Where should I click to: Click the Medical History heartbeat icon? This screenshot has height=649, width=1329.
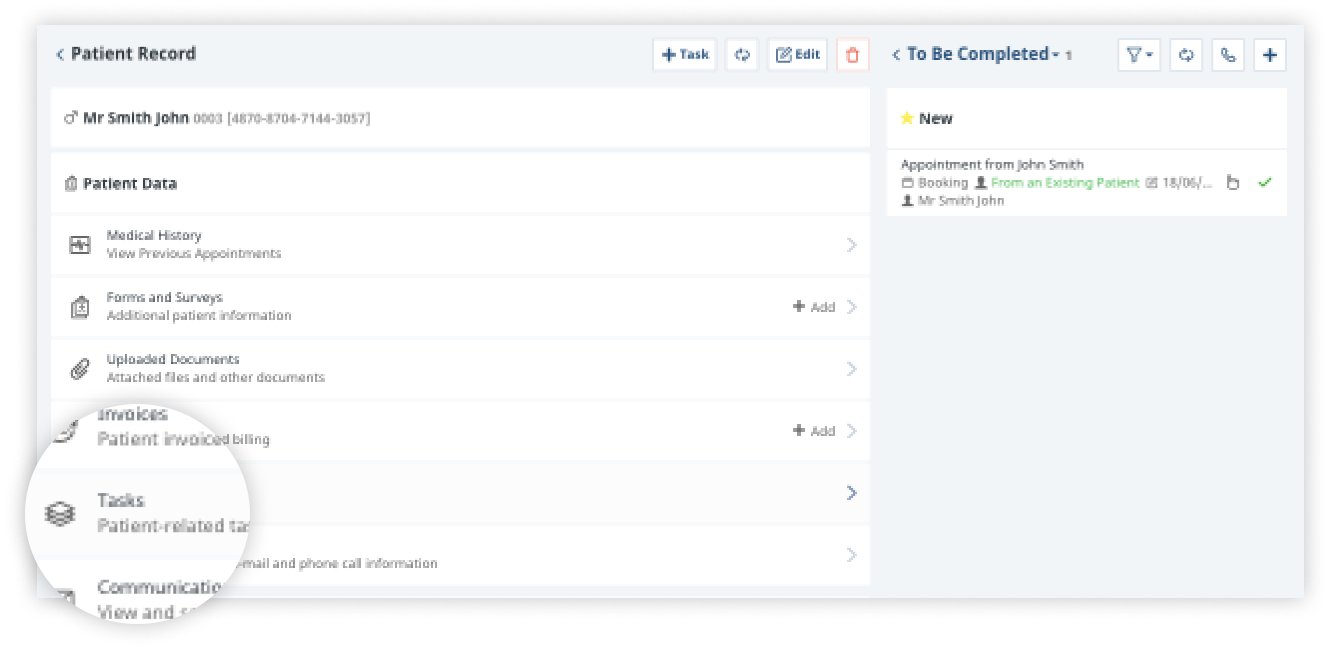pyautogui.click(x=80, y=245)
